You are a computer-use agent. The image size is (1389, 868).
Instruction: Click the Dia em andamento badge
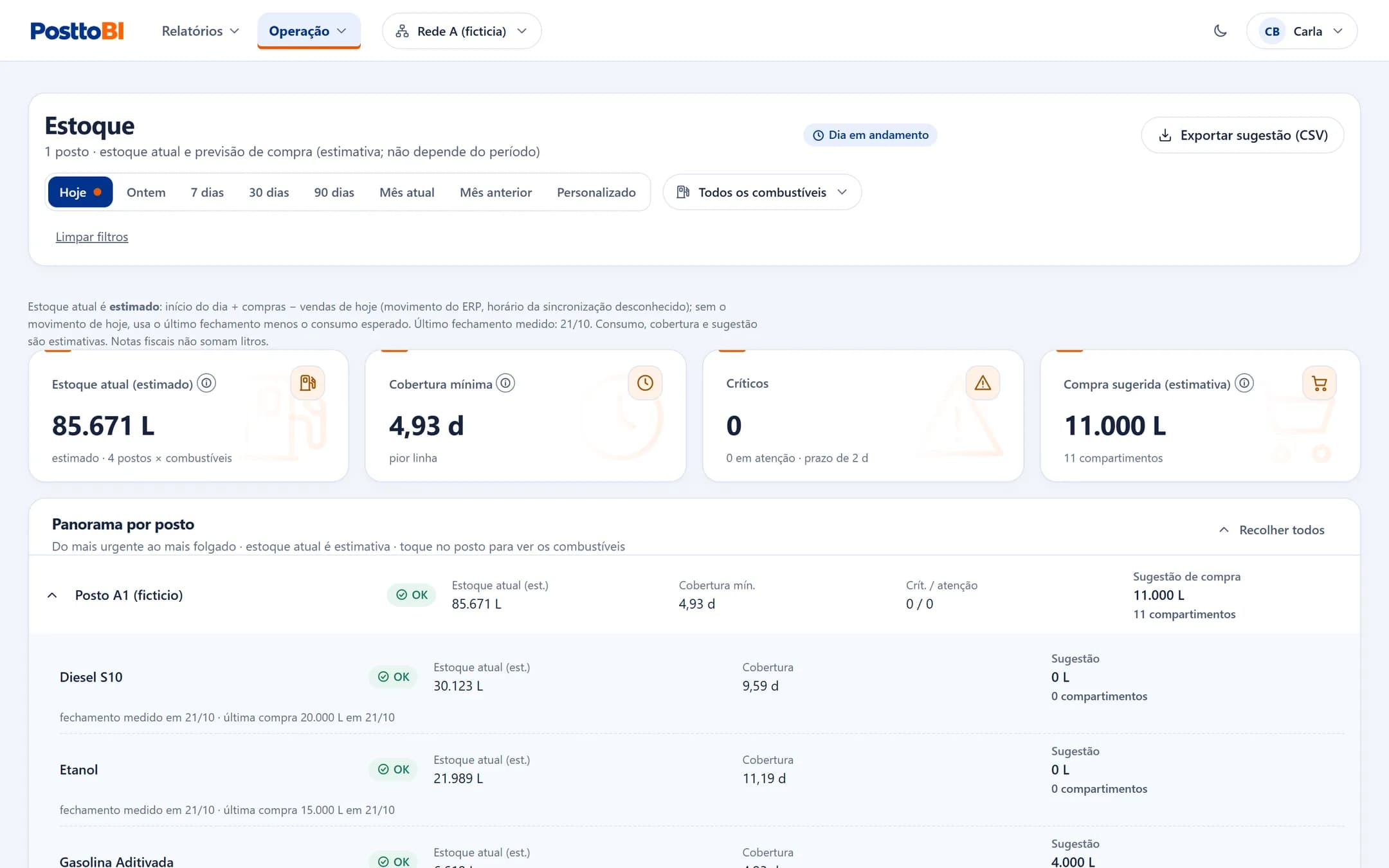tap(870, 135)
